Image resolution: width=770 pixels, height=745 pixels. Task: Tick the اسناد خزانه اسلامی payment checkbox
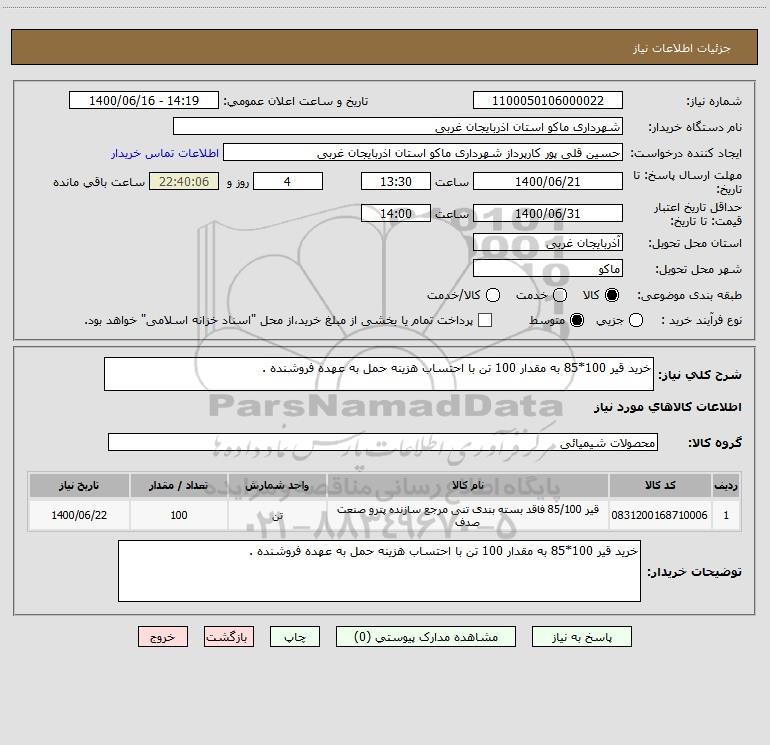(x=485, y=320)
